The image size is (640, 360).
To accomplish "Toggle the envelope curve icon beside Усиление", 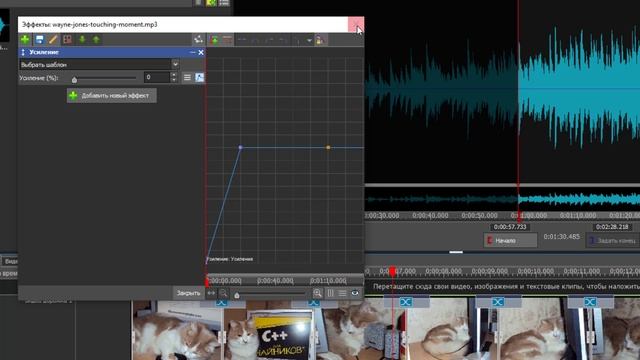I will pyautogui.click(x=199, y=78).
